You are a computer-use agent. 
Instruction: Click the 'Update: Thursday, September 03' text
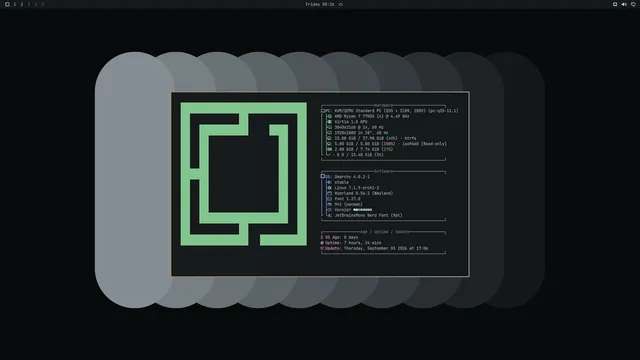tap(362, 248)
